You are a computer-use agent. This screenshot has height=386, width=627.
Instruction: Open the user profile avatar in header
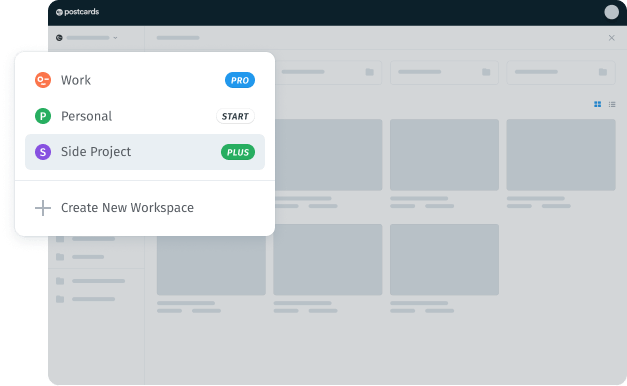coord(611,12)
